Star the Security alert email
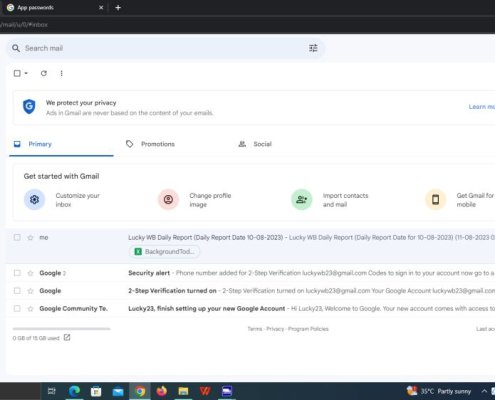The width and height of the screenshot is (495, 400). coord(30,273)
